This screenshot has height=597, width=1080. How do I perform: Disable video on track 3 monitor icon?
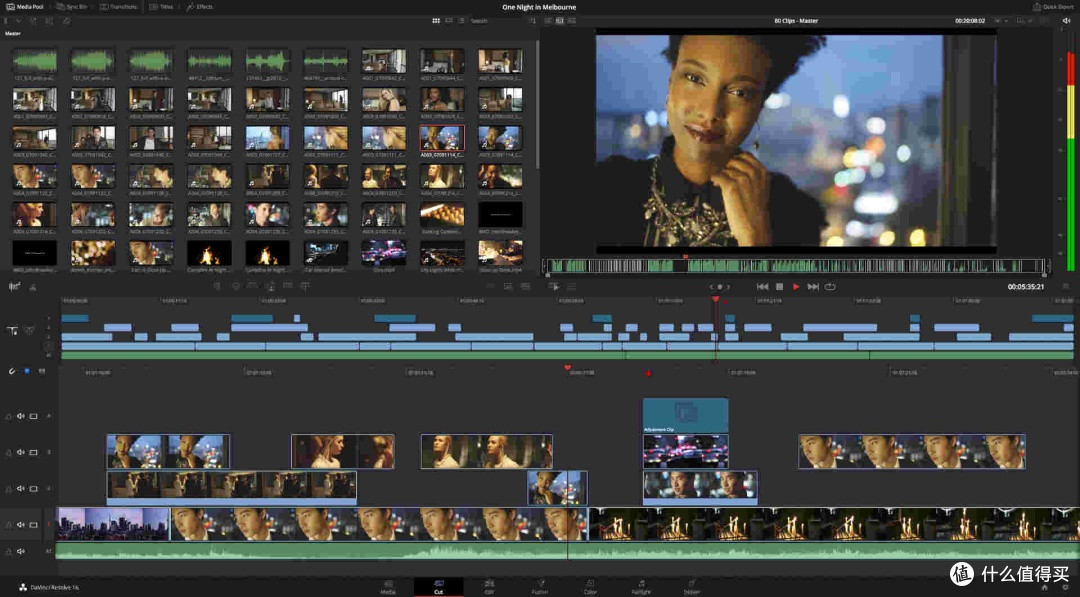point(33,452)
